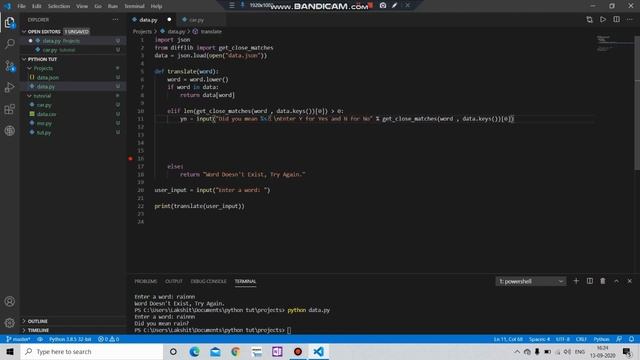The height and width of the screenshot is (360, 640).
Task: Open the Selection menu
Action: 59,6
